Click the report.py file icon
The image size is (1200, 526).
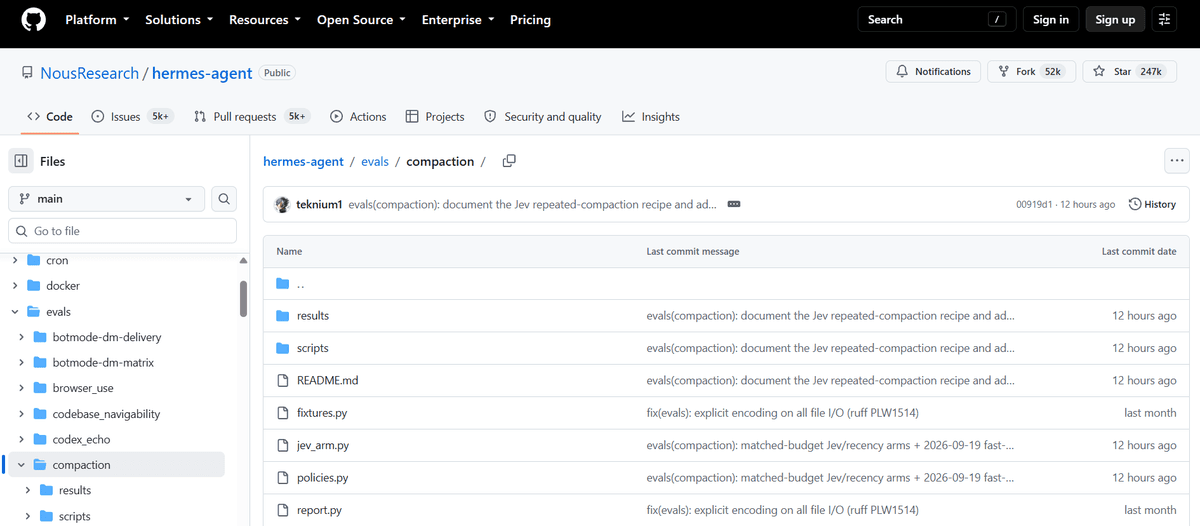(x=282, y=510)
